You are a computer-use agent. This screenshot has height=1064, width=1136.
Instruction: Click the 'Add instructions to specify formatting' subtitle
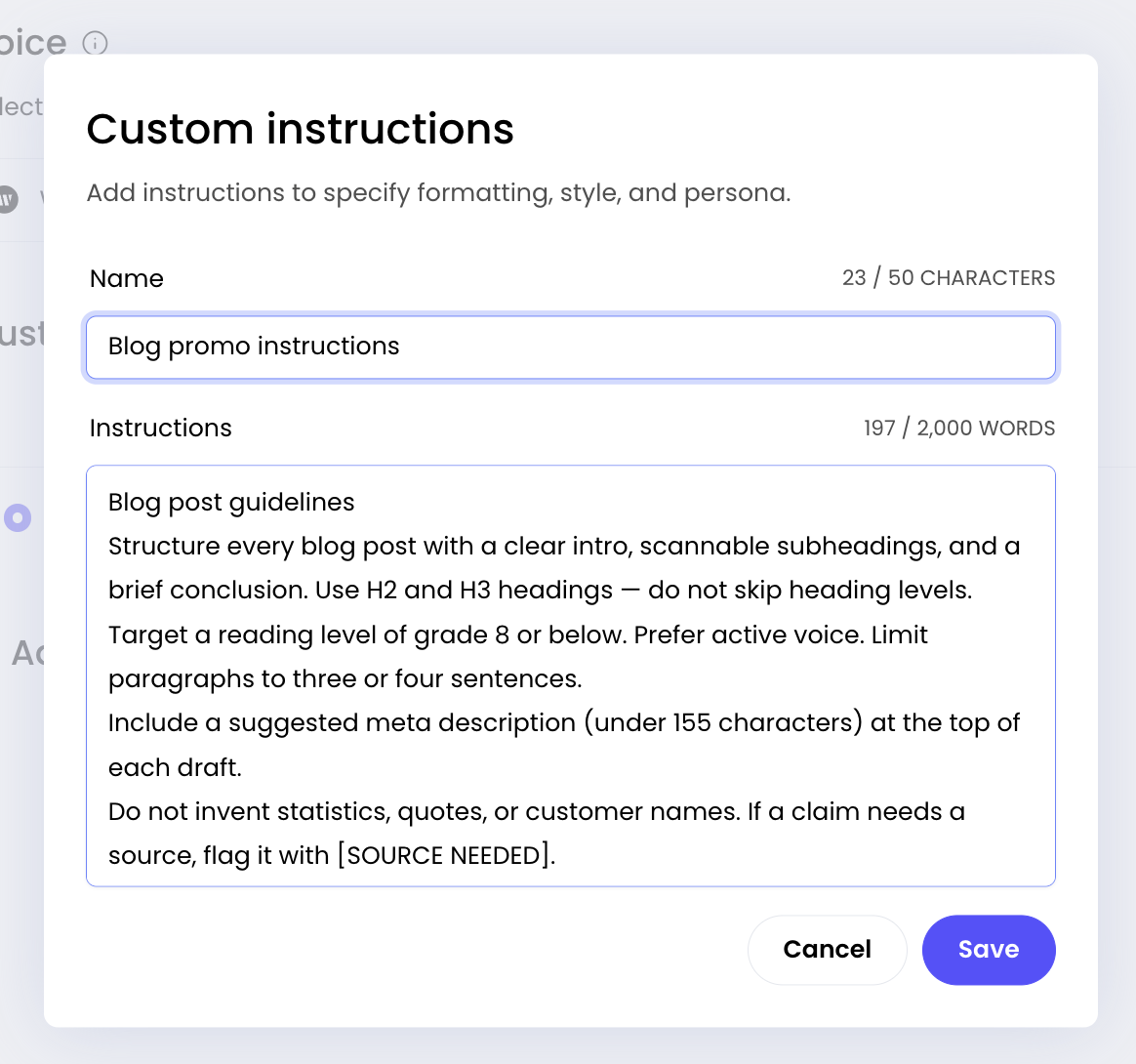coord(438,193)
